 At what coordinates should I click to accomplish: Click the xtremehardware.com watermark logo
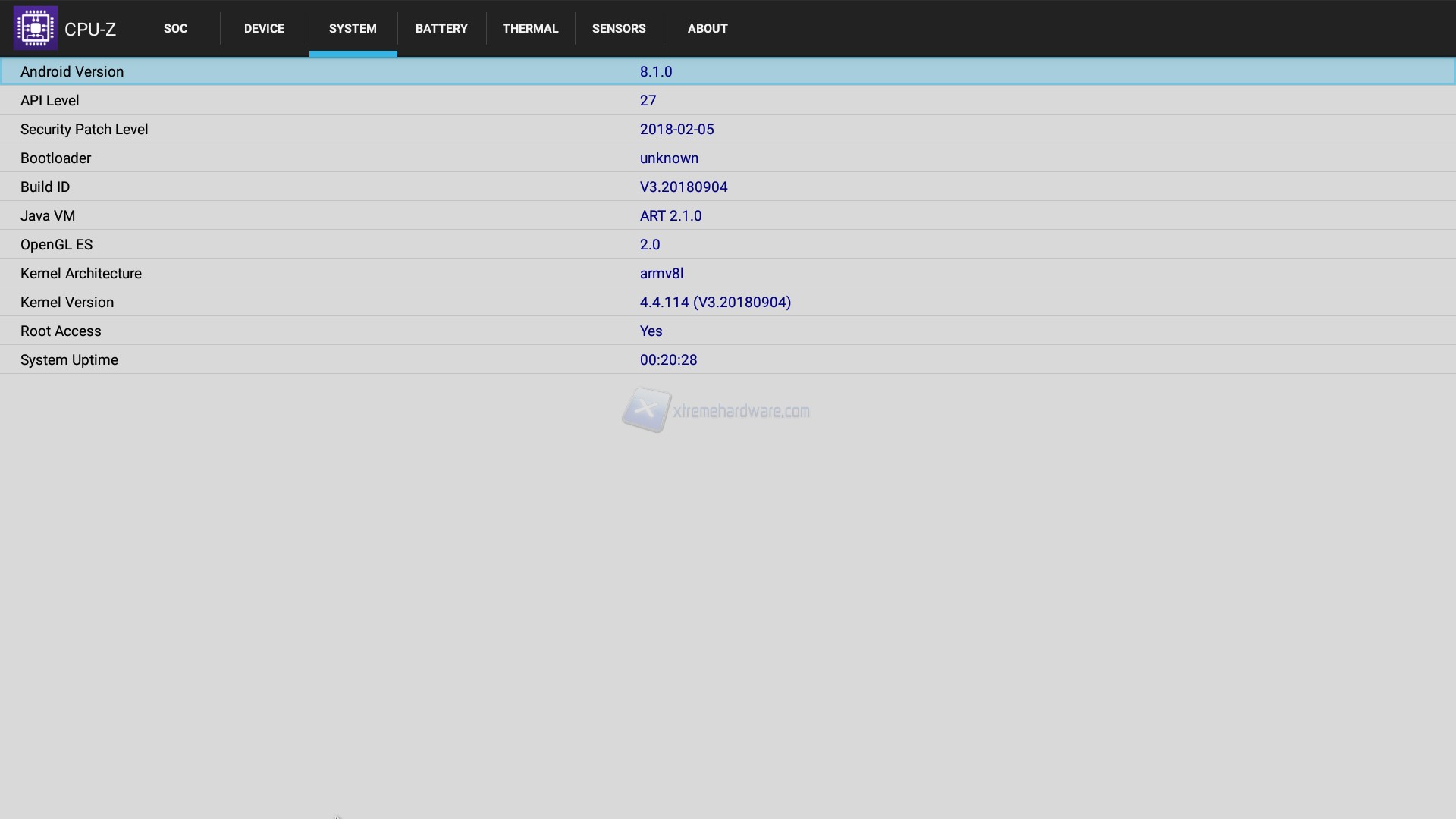716,410
